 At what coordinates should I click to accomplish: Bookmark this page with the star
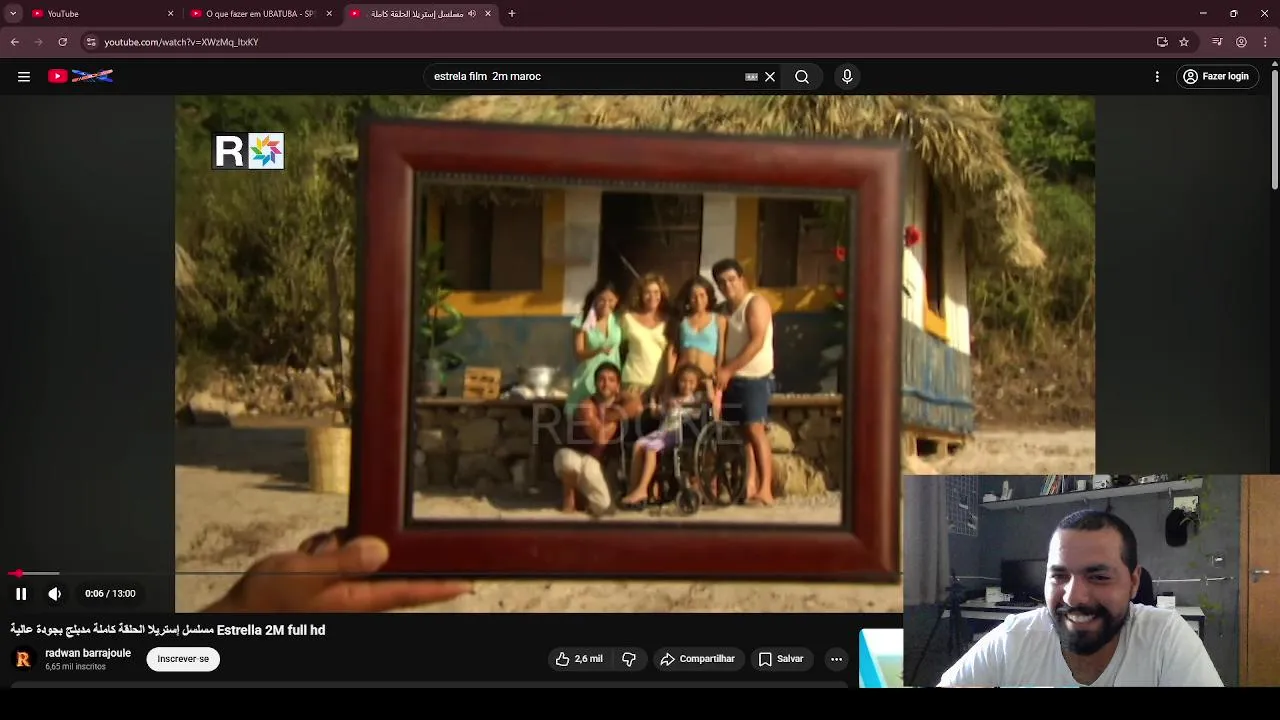click(x=1184, y=42)
